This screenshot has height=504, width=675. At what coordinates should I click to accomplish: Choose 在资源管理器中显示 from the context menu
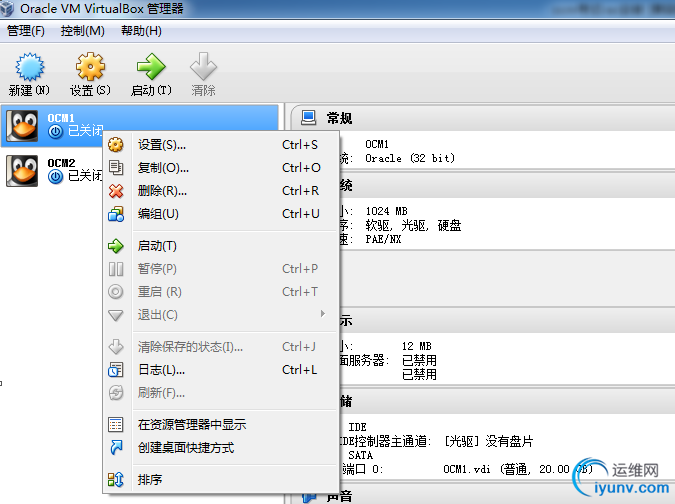[221, 425]
